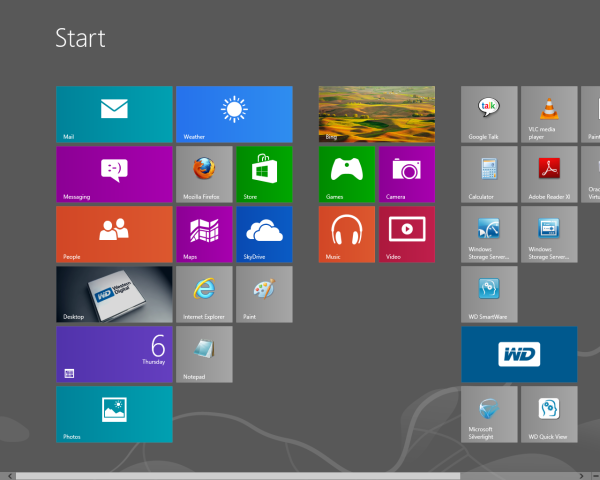The height and width of the screenshot is (480, 600).
Task: Open the Weather tile
Action: point(234,114)
